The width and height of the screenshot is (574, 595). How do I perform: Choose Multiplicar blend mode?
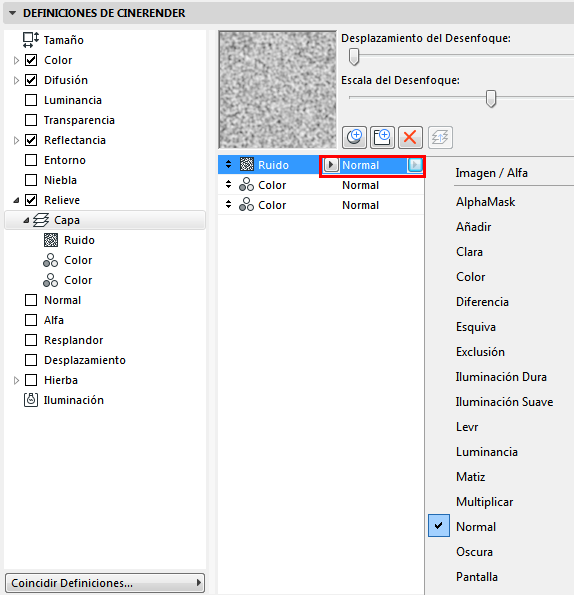[x=484, y=502]
